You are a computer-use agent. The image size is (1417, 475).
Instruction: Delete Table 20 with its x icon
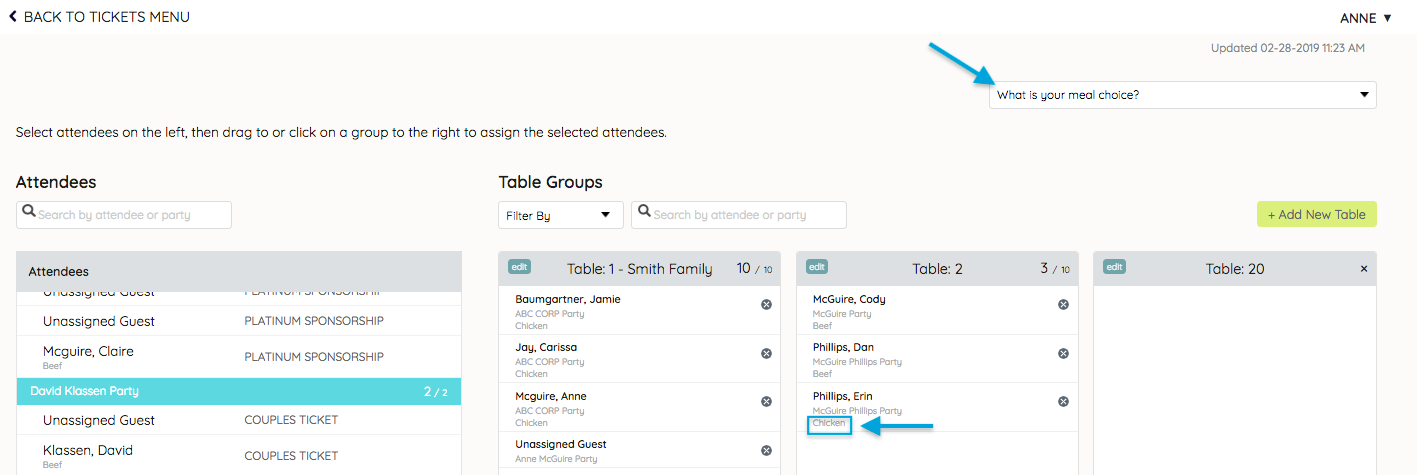click(1364, 269)
